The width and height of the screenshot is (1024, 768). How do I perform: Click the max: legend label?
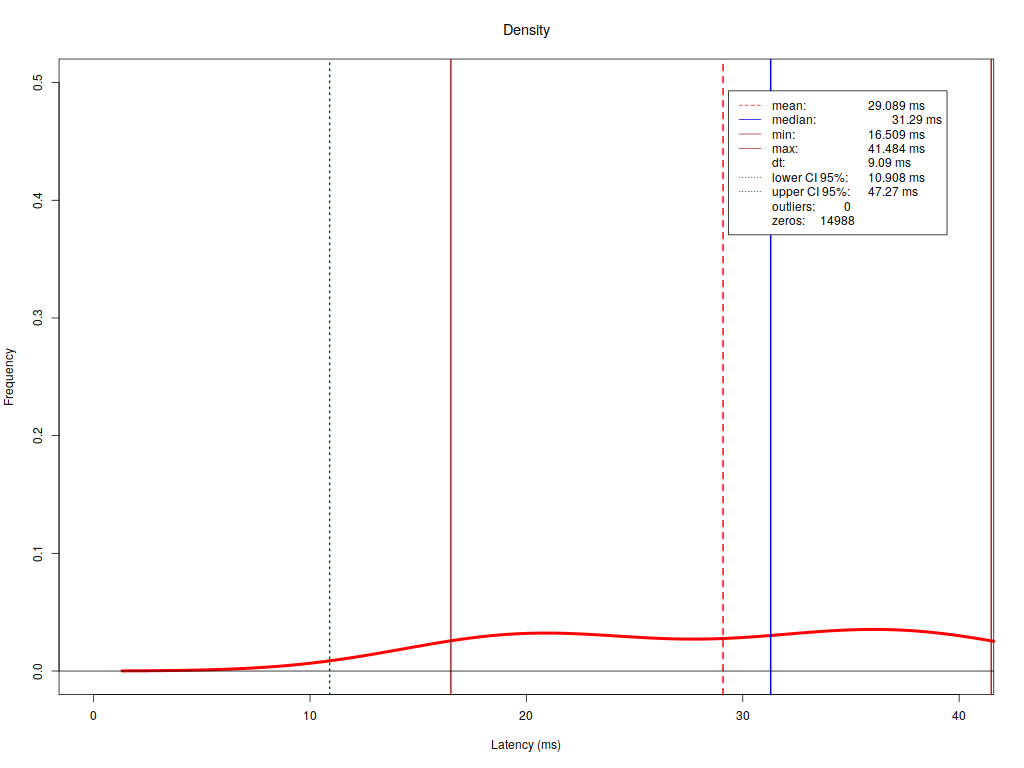pos(785,149)
